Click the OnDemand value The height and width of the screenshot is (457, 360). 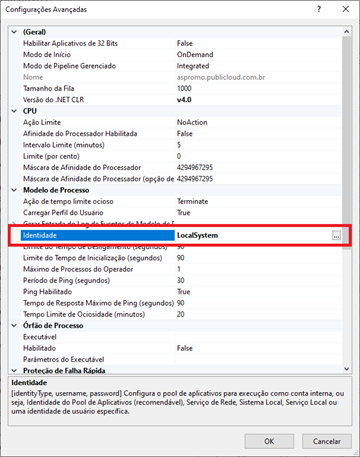click(195, 55)
